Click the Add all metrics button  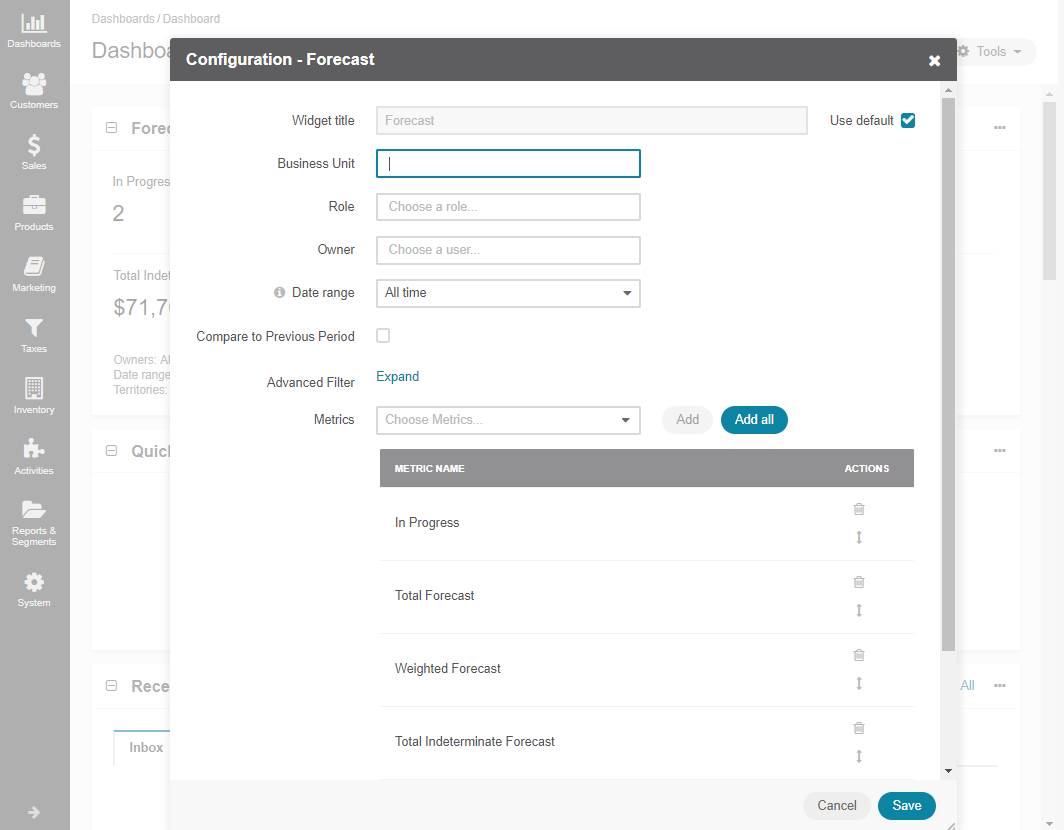click(754, 419)
